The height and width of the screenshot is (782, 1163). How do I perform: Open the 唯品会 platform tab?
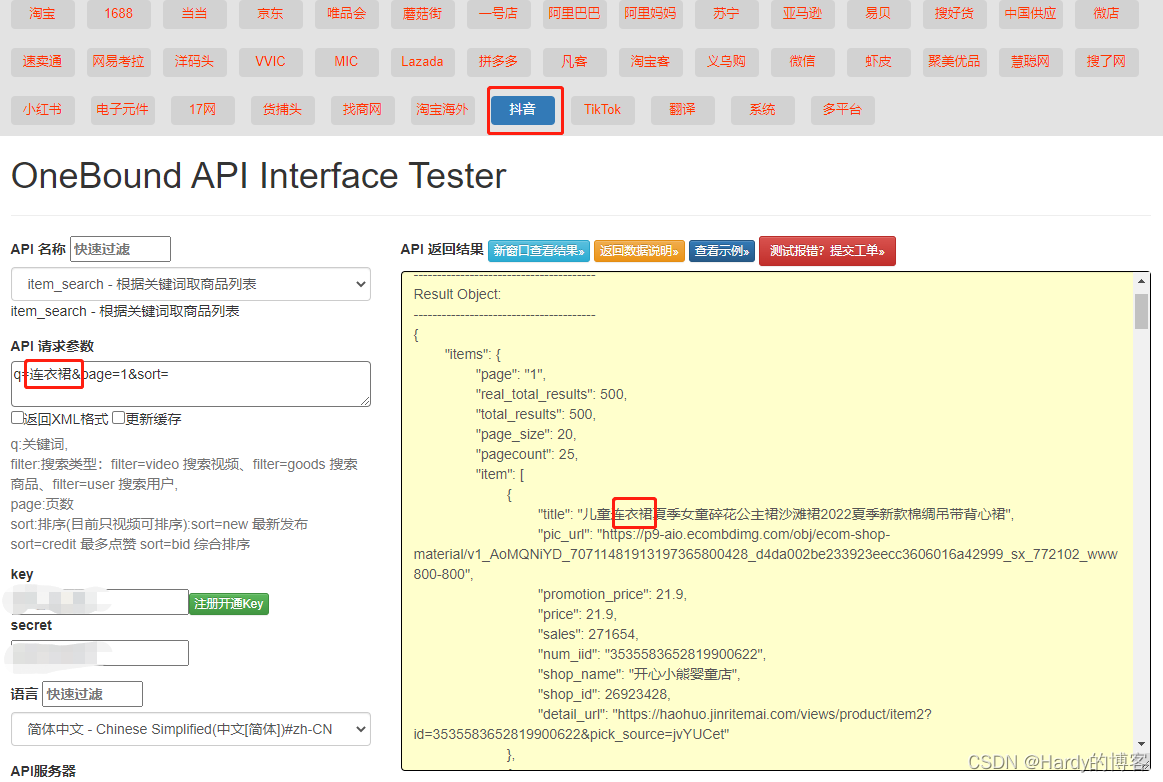pyautogui.click(x=346, y=13)
